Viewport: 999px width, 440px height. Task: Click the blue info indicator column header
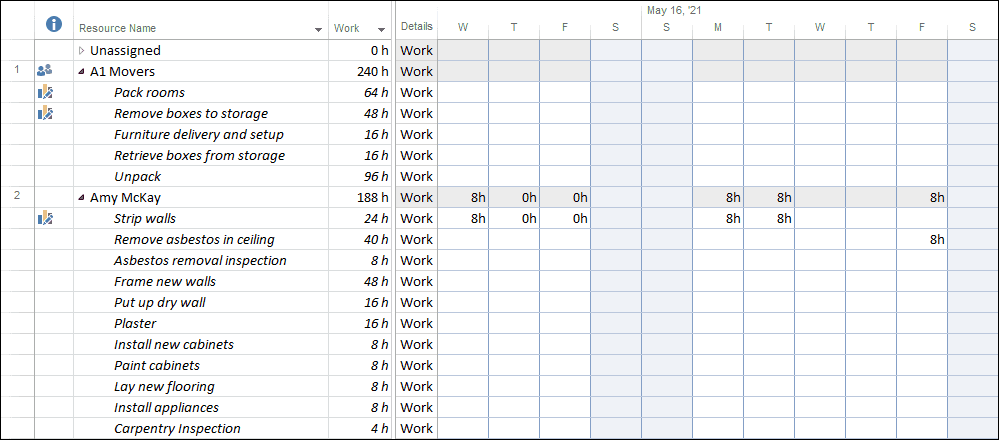click(x=55, y=25)
